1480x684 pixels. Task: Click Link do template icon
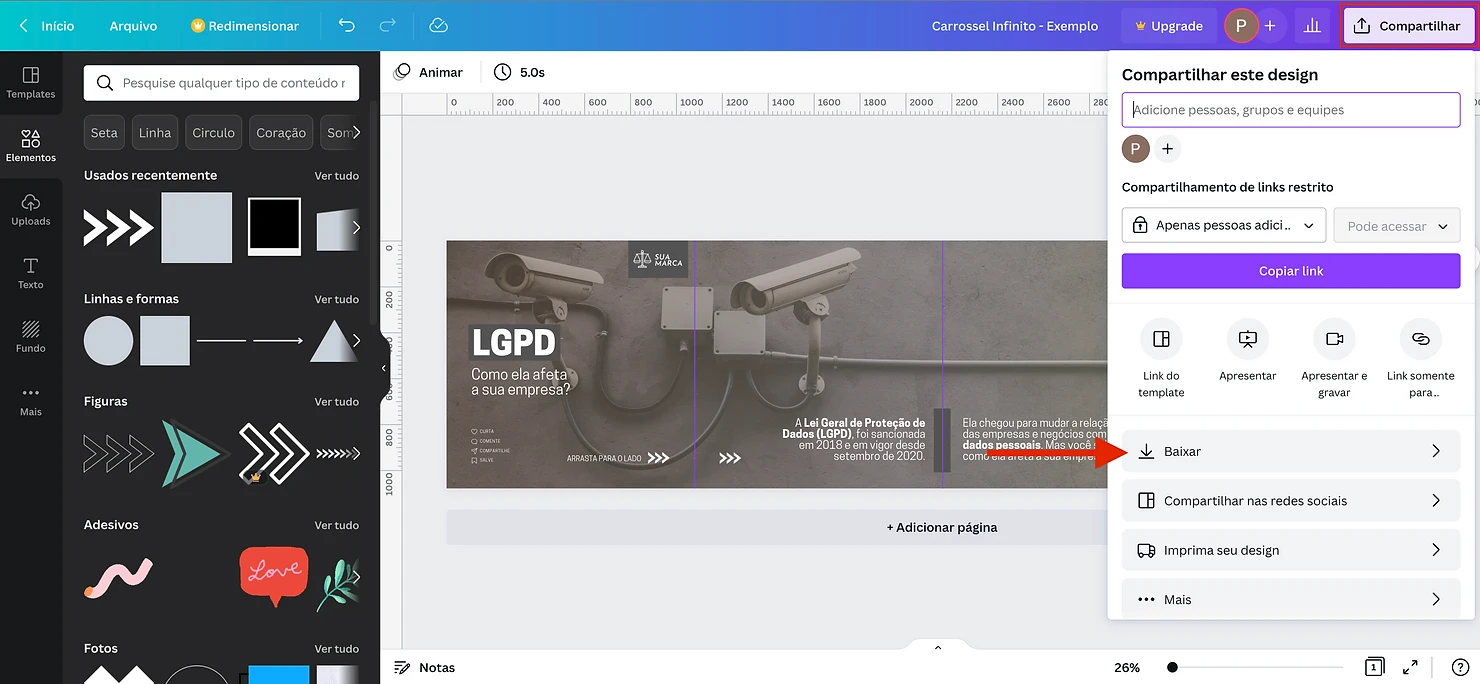coord(1161,340)
